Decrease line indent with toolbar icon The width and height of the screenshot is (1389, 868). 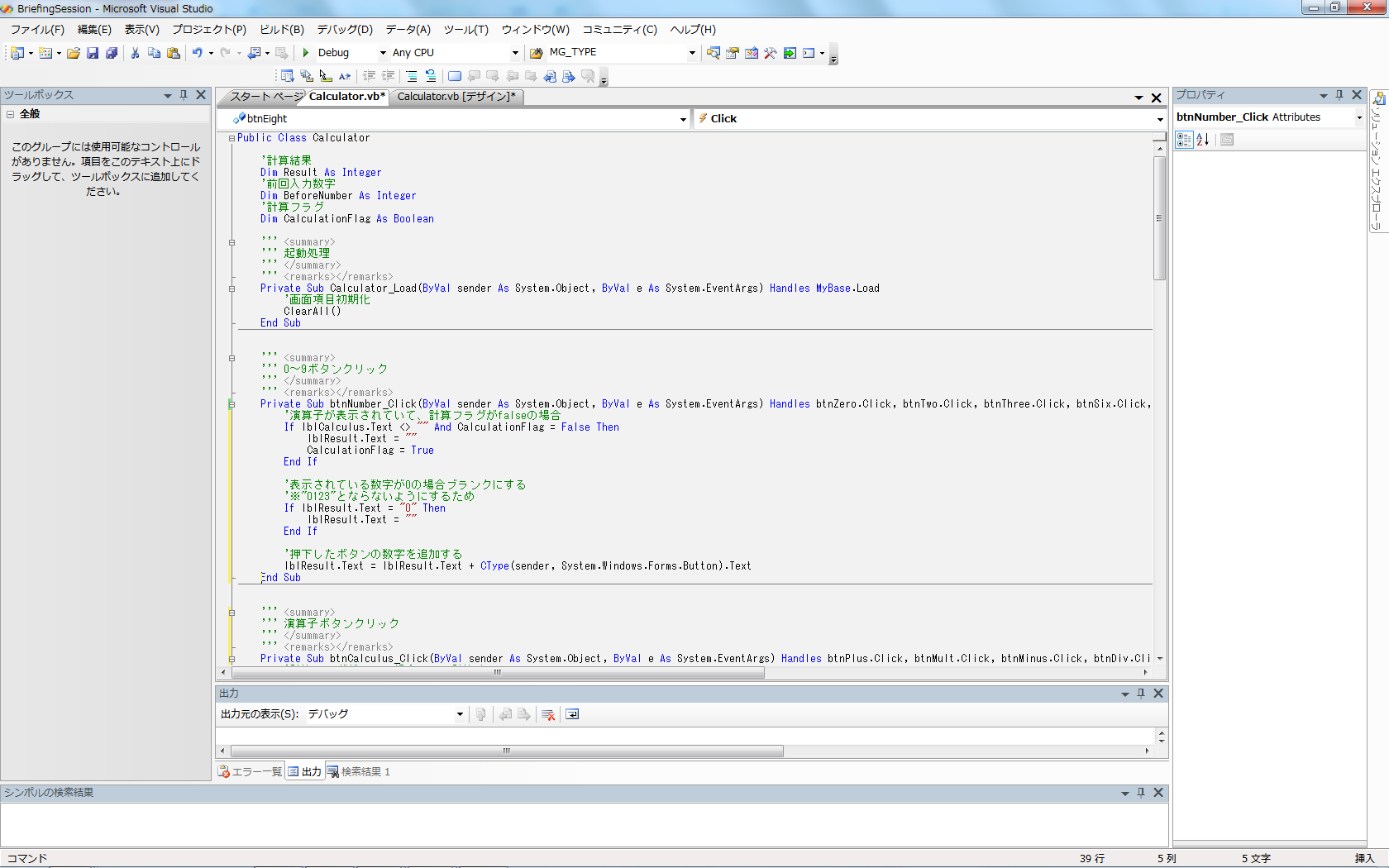[369, 76]
